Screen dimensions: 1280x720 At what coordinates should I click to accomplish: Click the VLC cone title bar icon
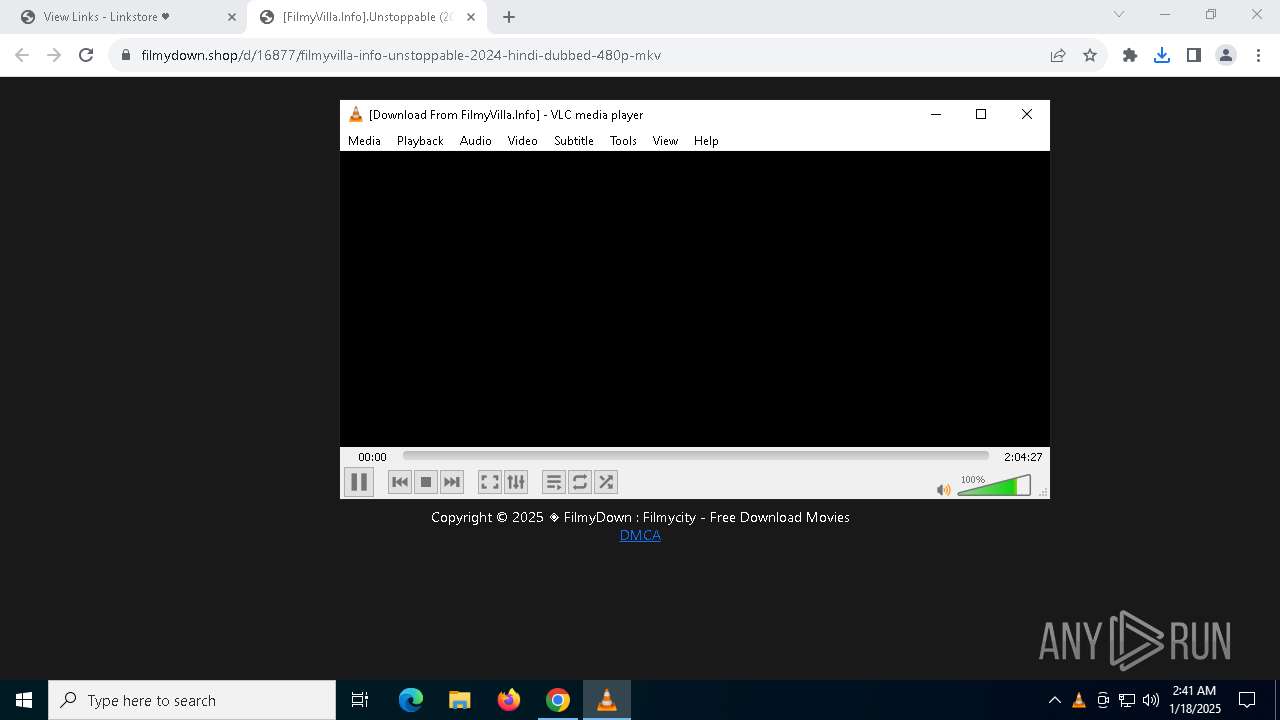point(355,114)
